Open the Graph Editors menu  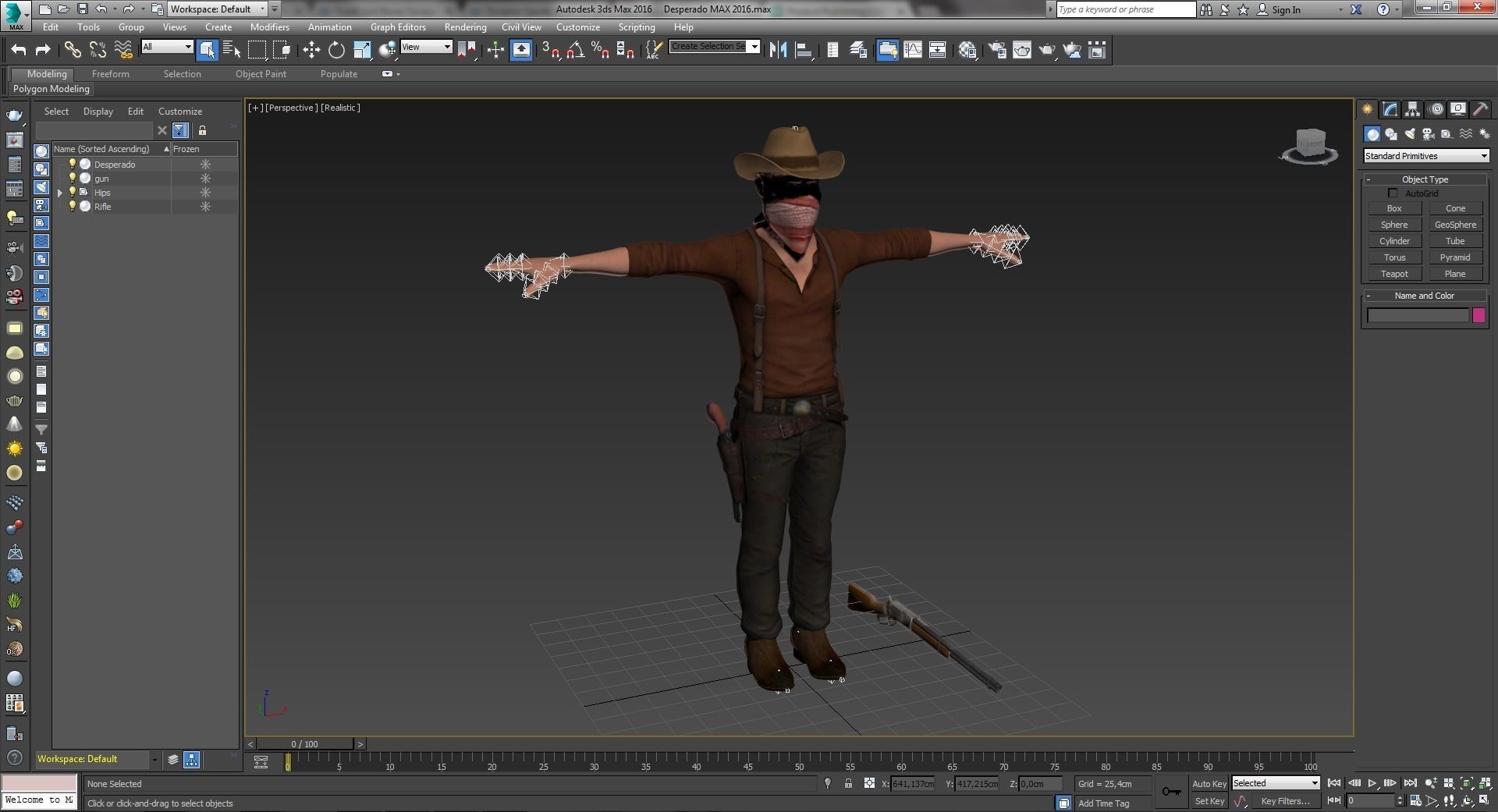click(x=398, y=27)
